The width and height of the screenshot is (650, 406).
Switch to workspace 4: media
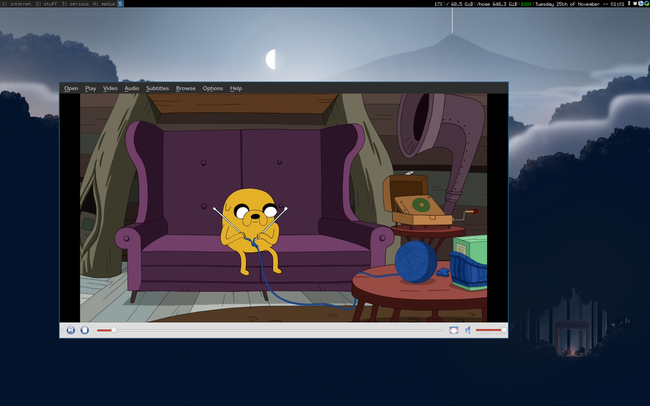click(x=104, y=4)
